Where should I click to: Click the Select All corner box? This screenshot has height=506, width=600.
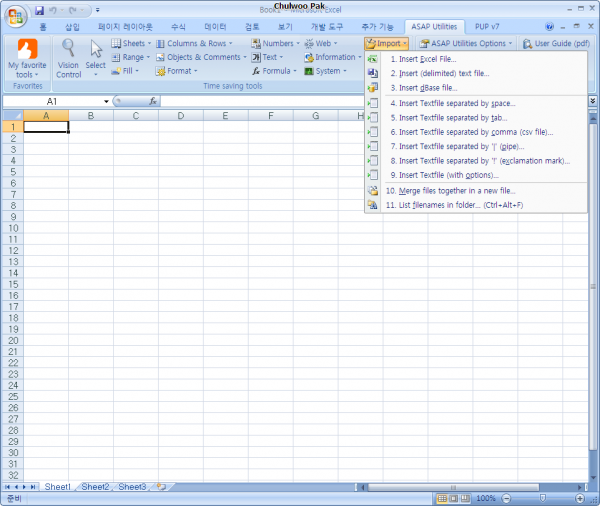point(13,115)
